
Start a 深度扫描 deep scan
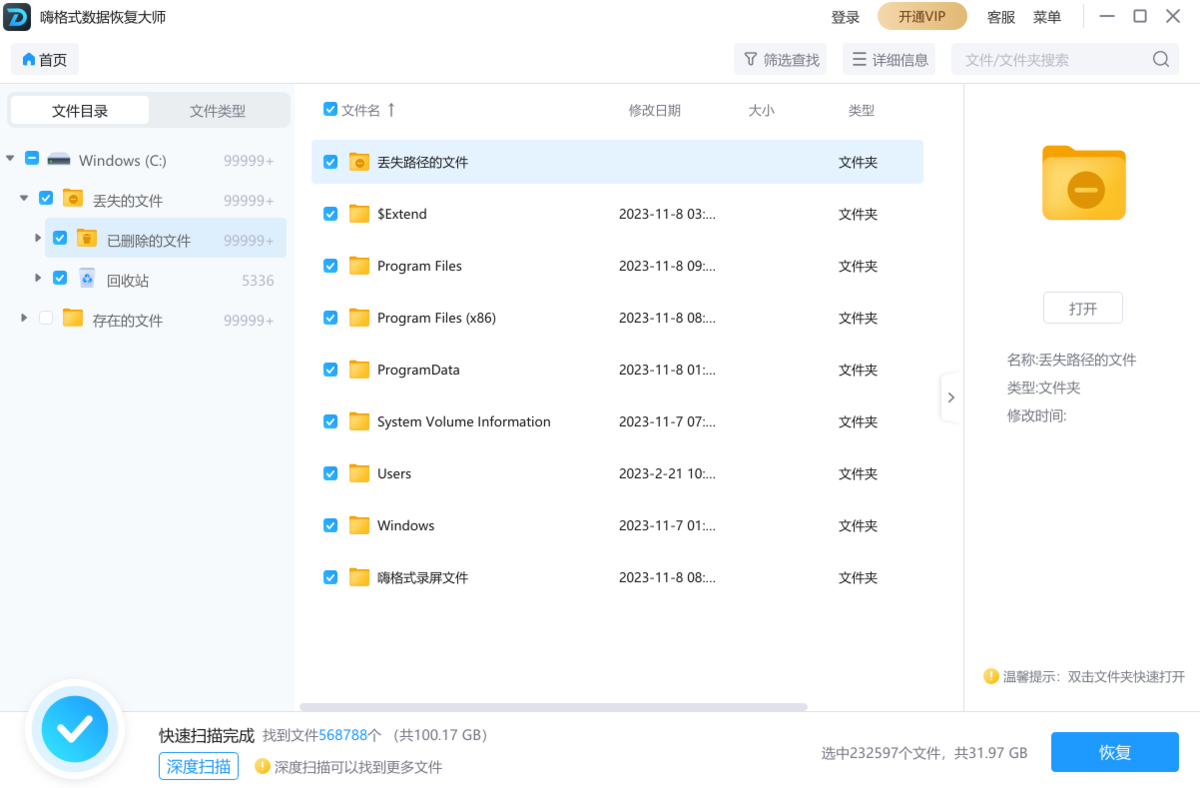pyautogui.click(x=198, y=766)
